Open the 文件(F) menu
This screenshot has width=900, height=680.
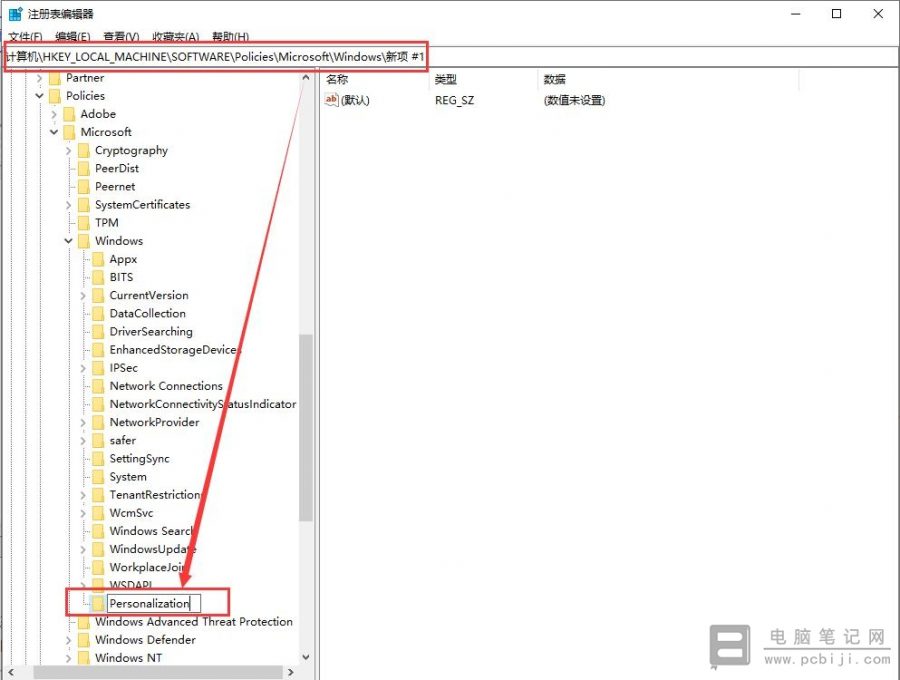point(25,37)
